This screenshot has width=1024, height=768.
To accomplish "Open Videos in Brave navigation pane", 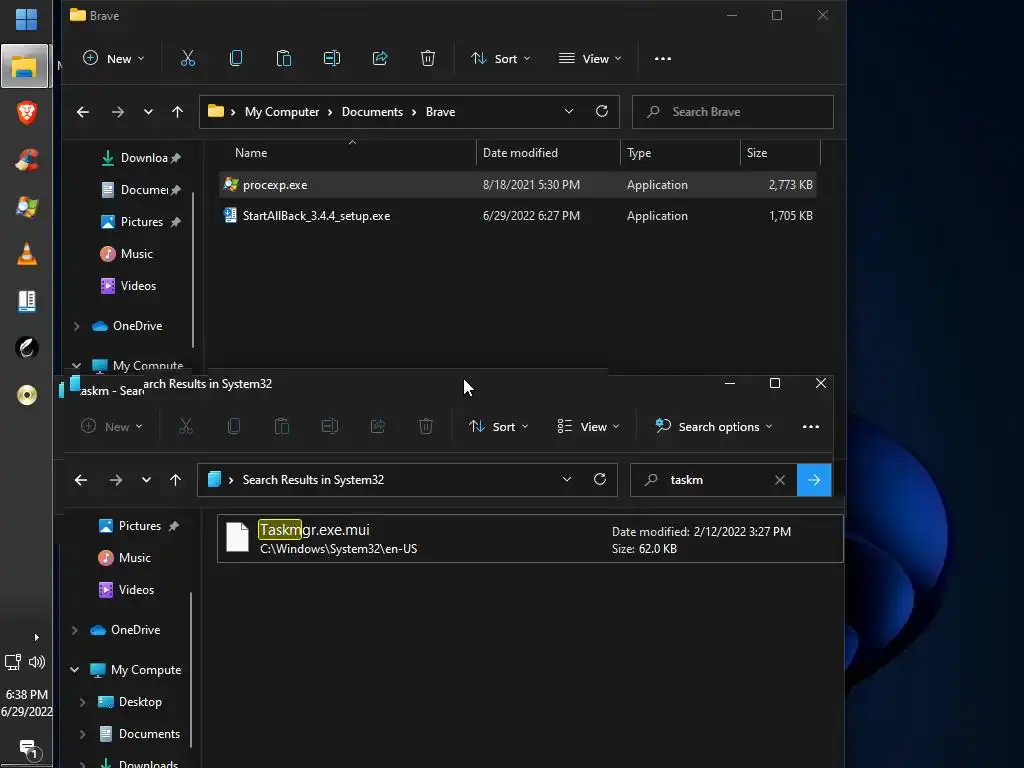I will pos(128,285).
